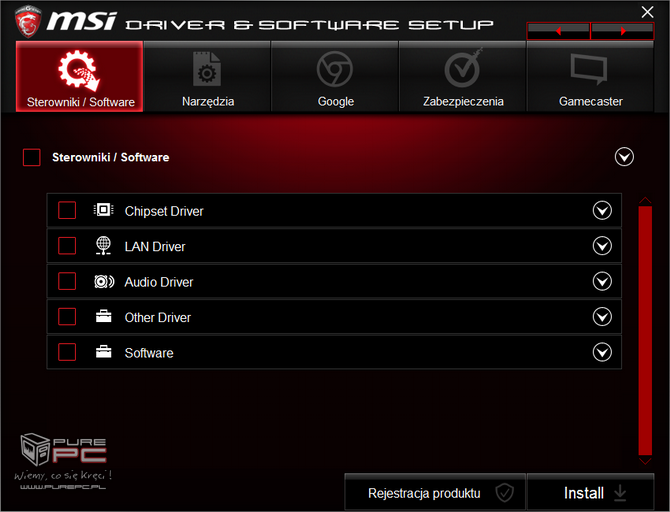Click the right red arrow tab navigation

click(x=622, y=31)
